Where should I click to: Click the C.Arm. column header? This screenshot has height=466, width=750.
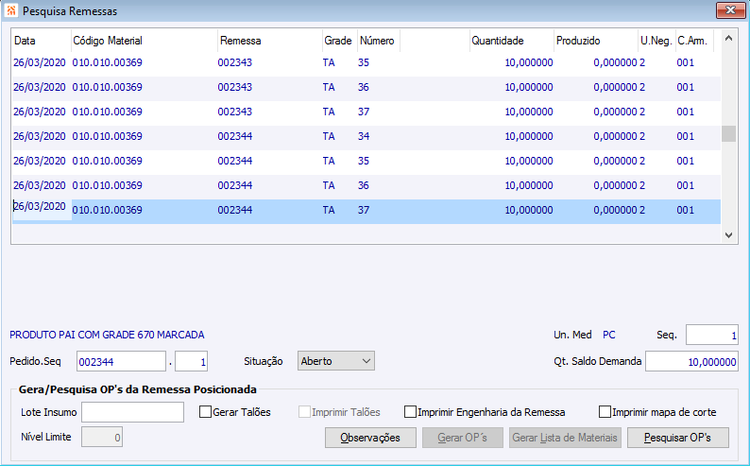(x=695, y=41)
